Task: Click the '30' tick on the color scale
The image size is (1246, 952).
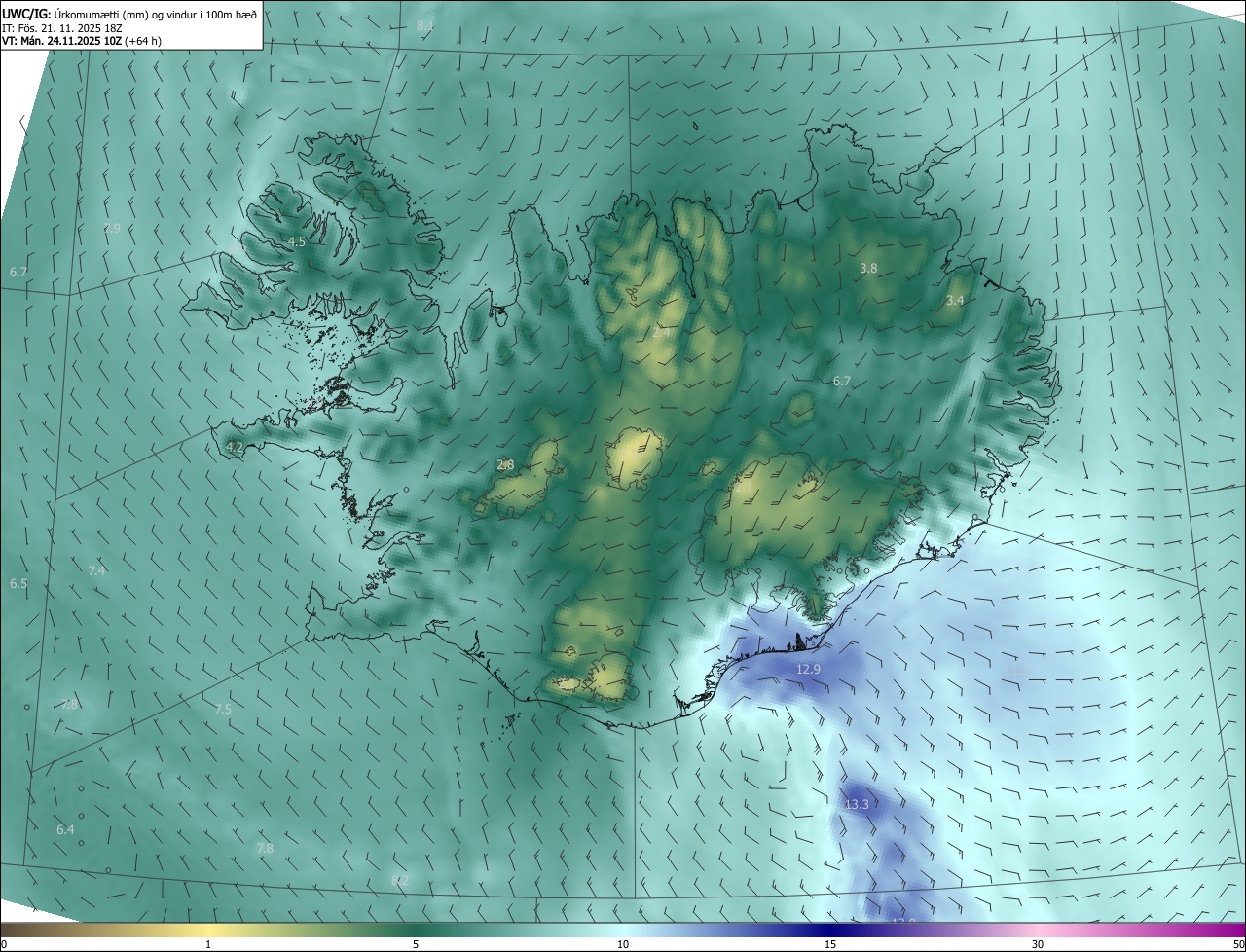Action: point(1038,944)
